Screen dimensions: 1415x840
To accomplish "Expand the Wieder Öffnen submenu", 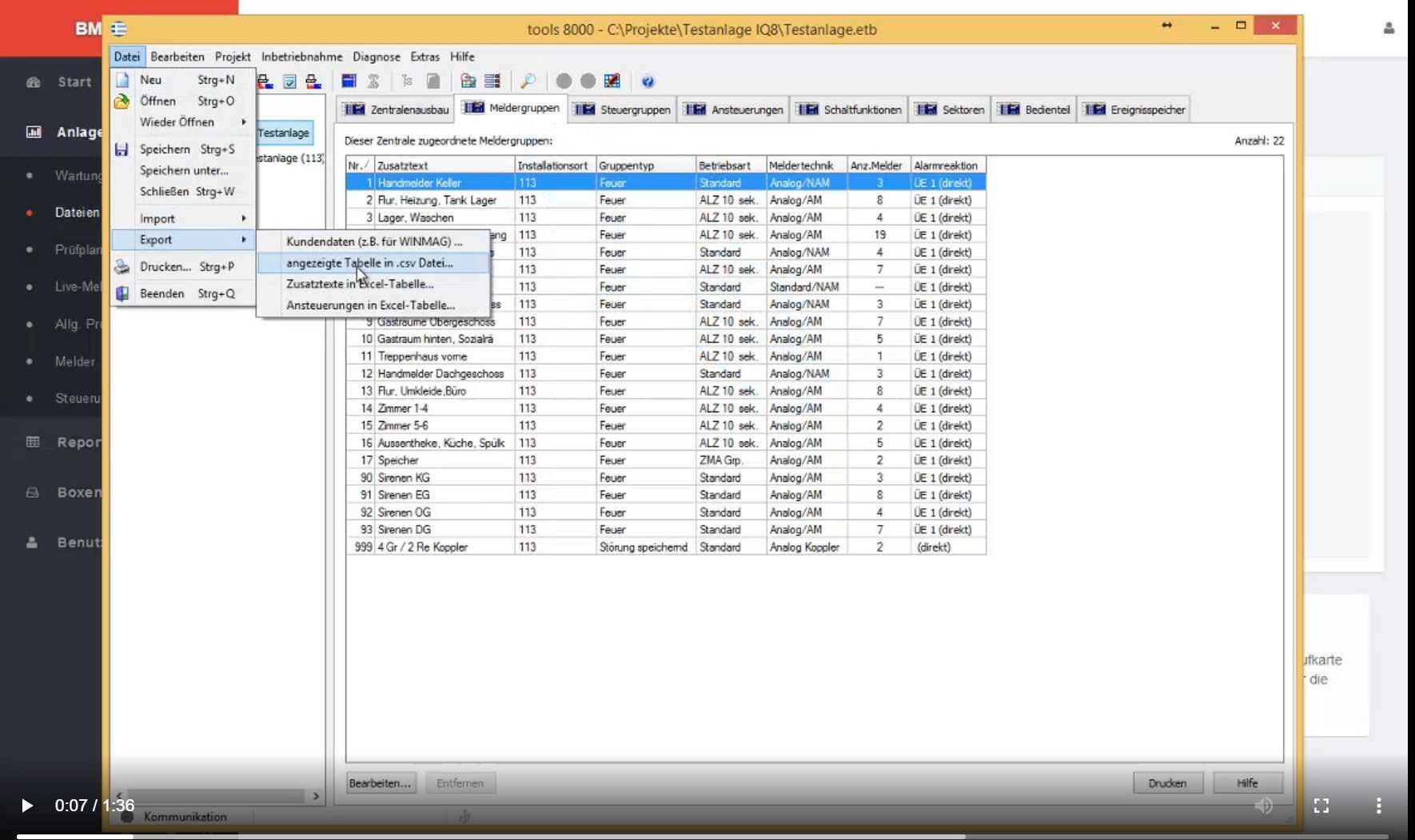I will pos(182,122).
